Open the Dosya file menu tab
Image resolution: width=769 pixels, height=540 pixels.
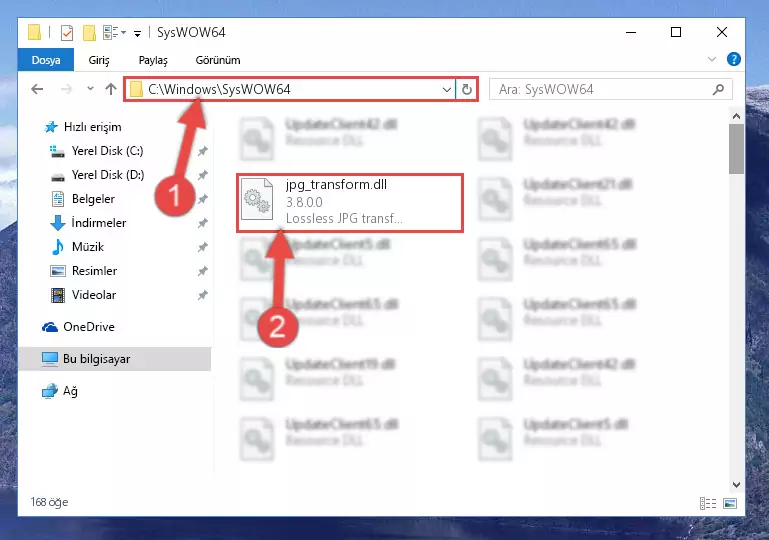coord(46,60)
